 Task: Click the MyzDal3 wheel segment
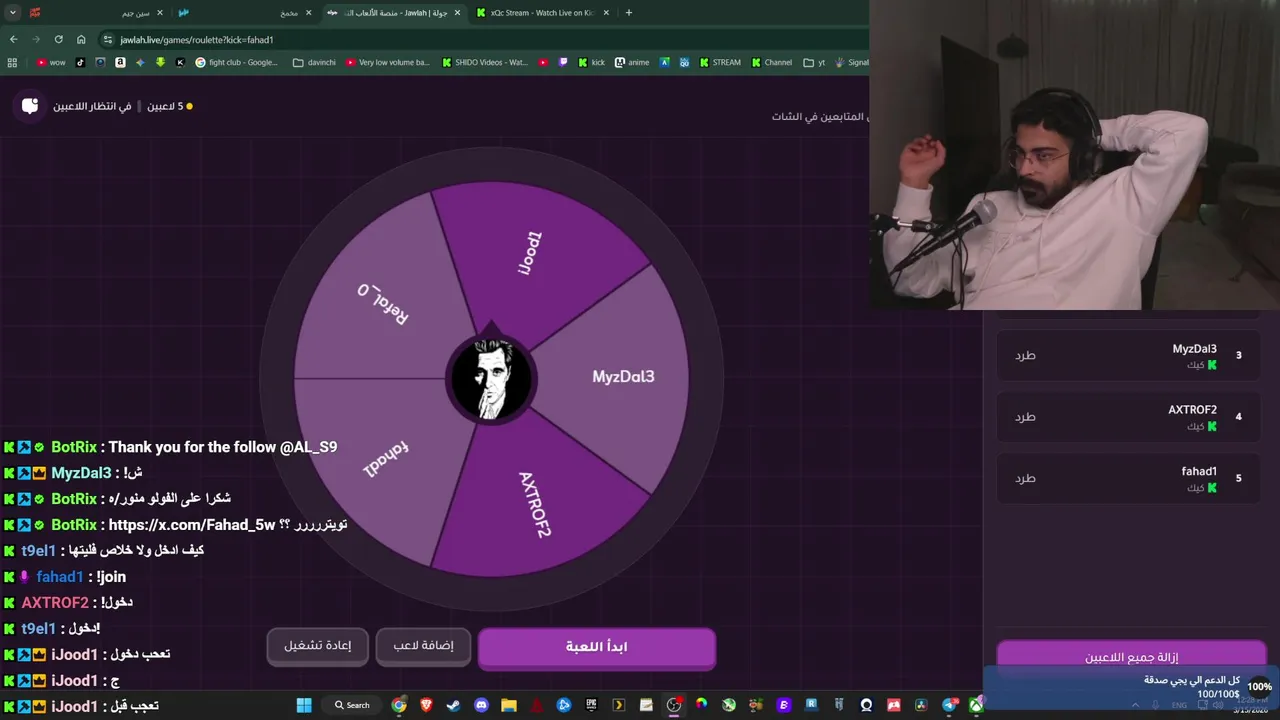pyautogui.click(x=623, y=377)
